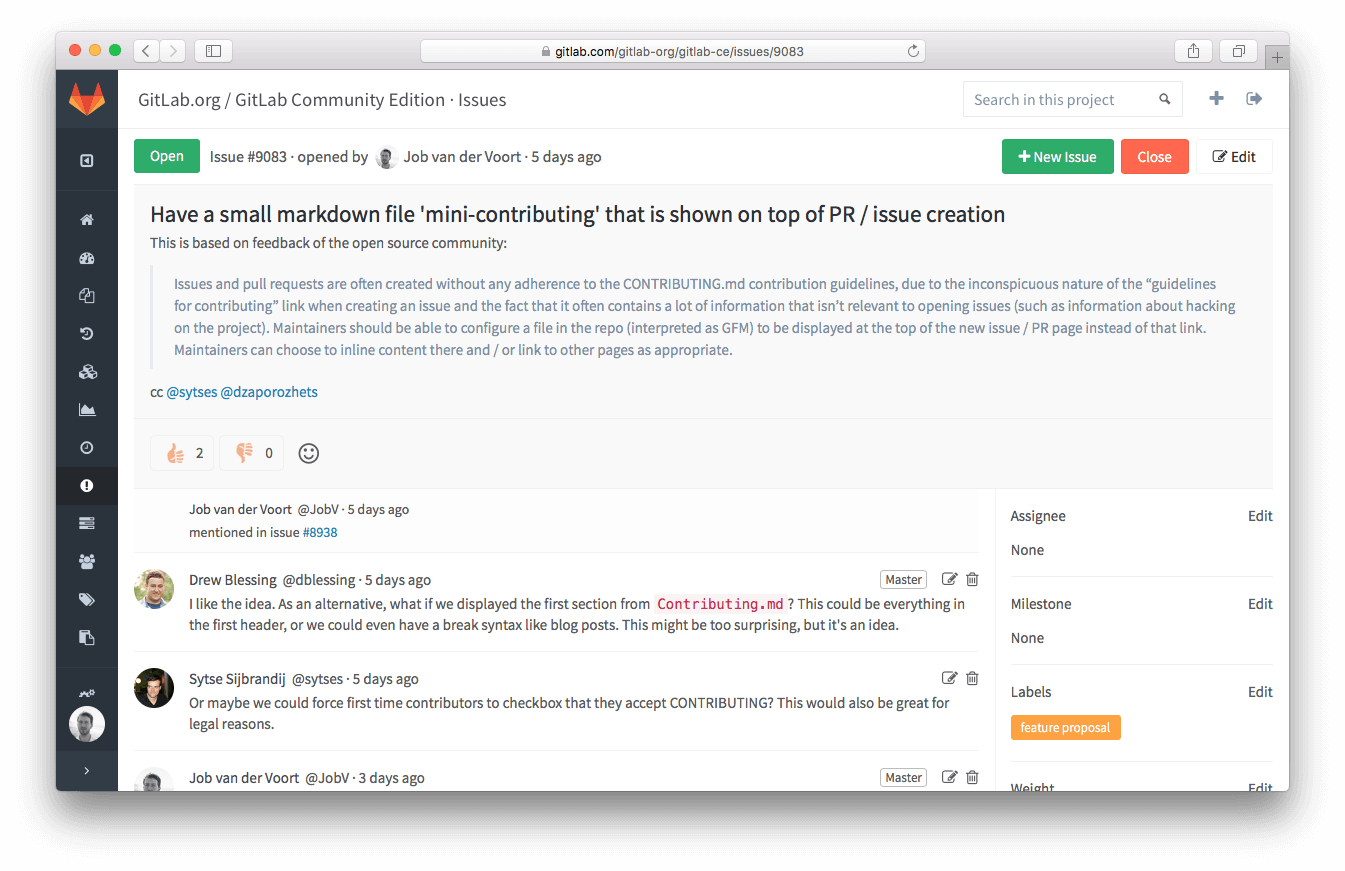
Task: Open project Graphs via the chart icon
Action: [x=87, y=409]
